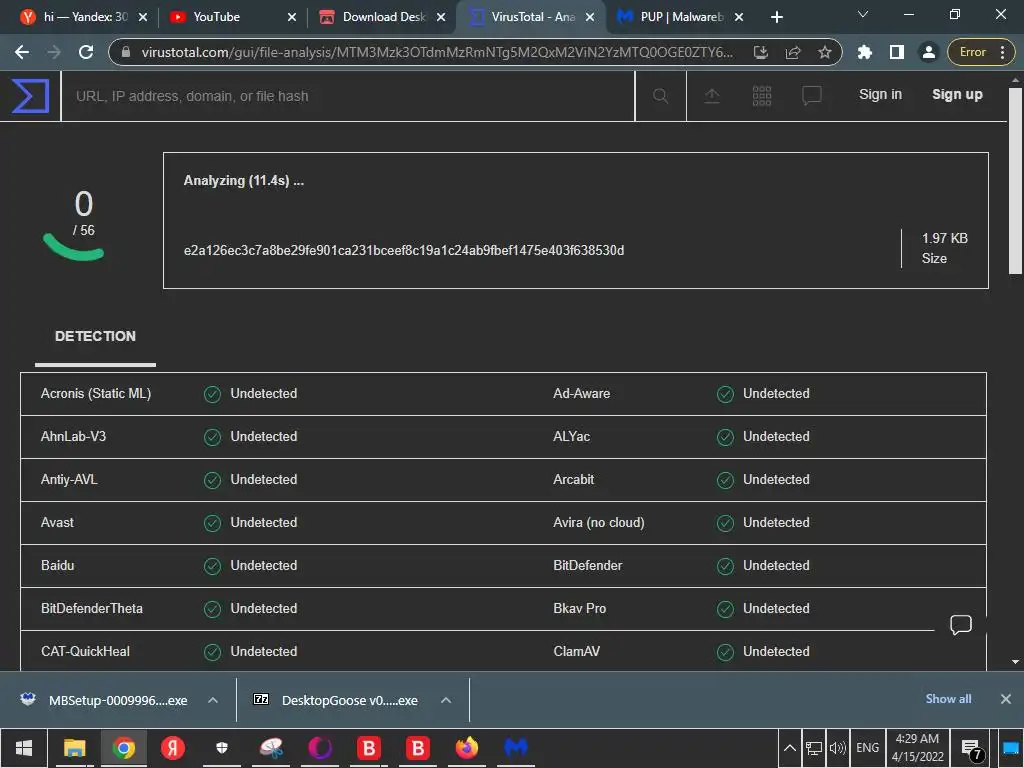Click the BitDefenderTheta engine name
Image resolution: width=1024 pixels, height=768 pixels.
pyautogui.click(x=91, y=608)
